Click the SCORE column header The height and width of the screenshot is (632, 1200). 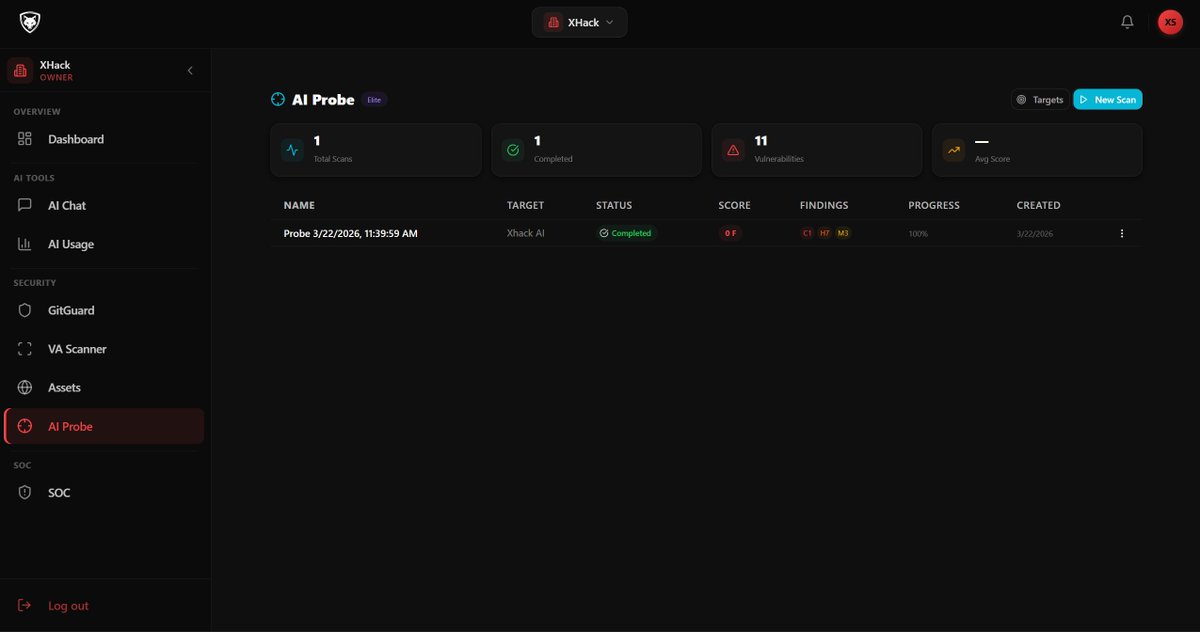tap(734, 205)
